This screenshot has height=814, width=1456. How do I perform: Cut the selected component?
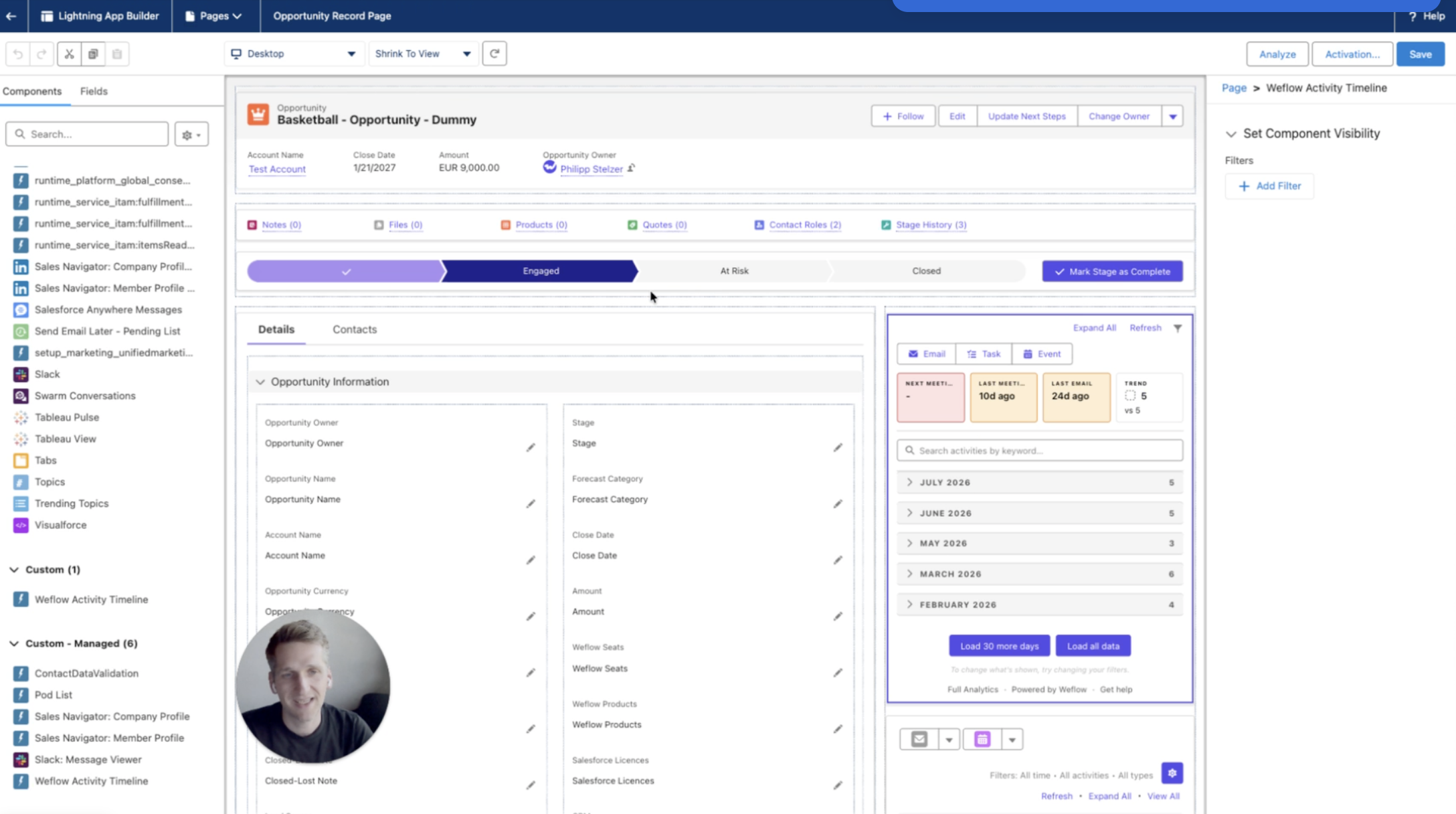pyautogui.click(x=69, y=54)
